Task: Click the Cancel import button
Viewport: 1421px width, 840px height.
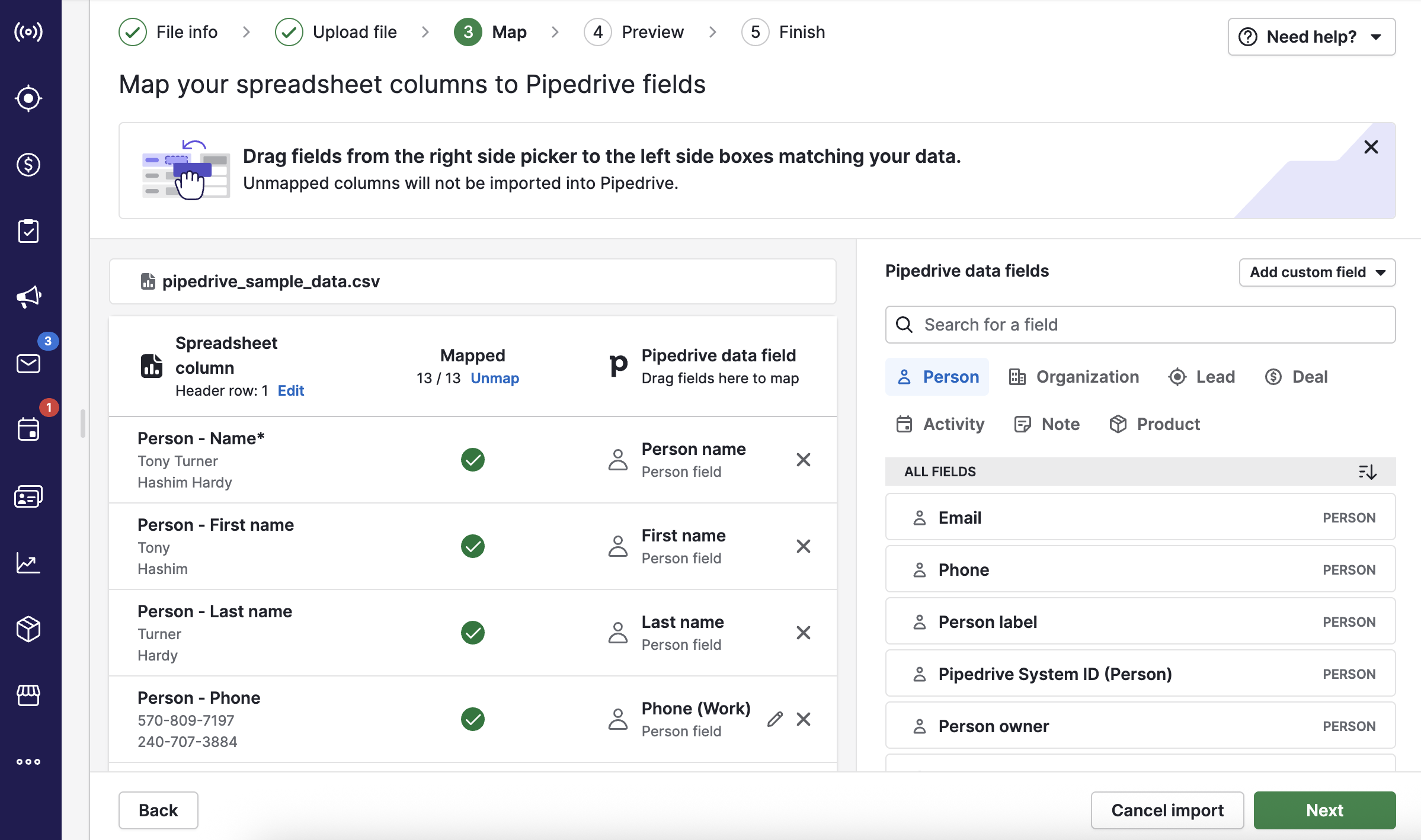Action: click(1167, 810)
